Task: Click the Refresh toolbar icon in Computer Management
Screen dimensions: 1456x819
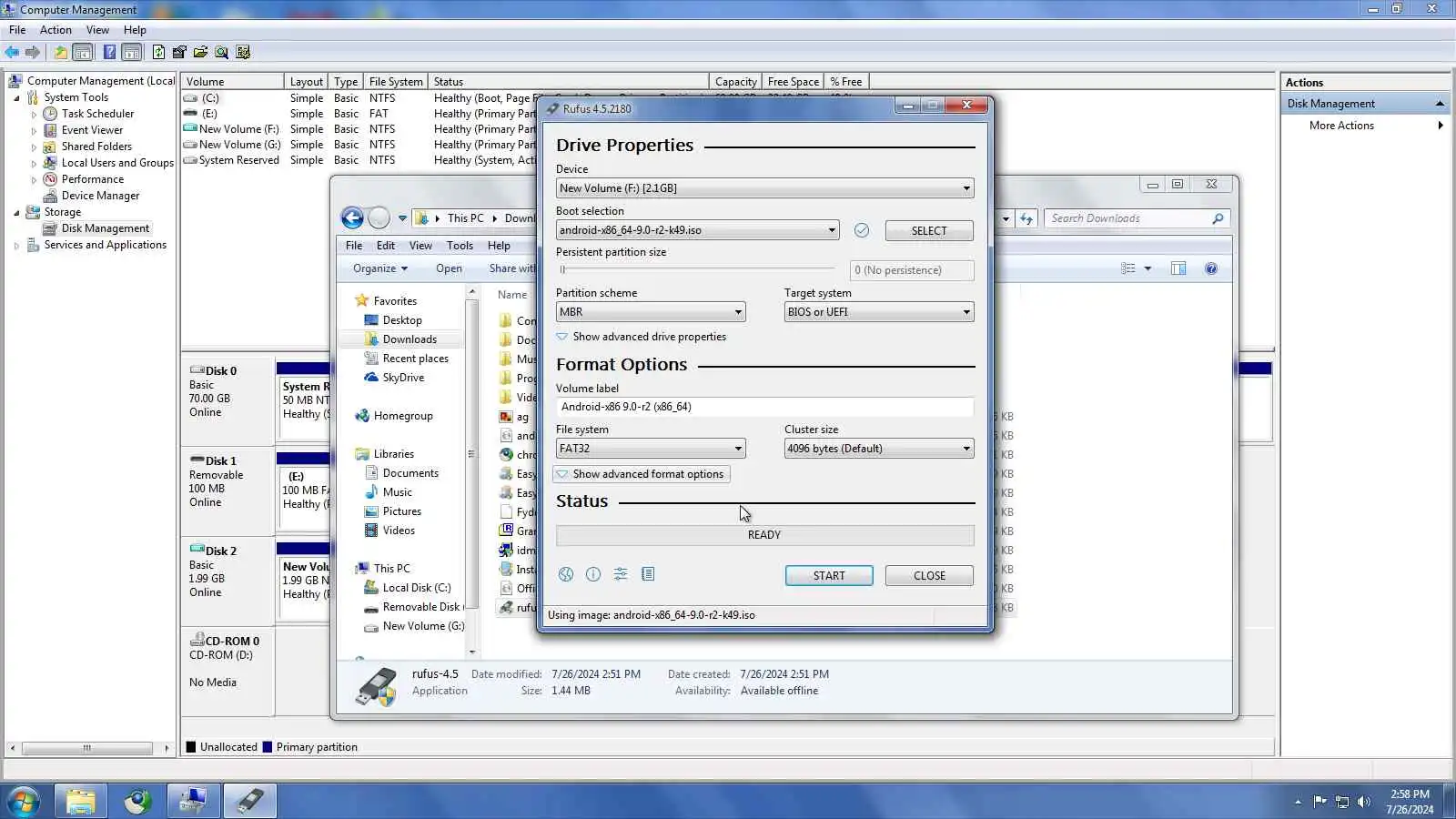Action: [159, 52]
